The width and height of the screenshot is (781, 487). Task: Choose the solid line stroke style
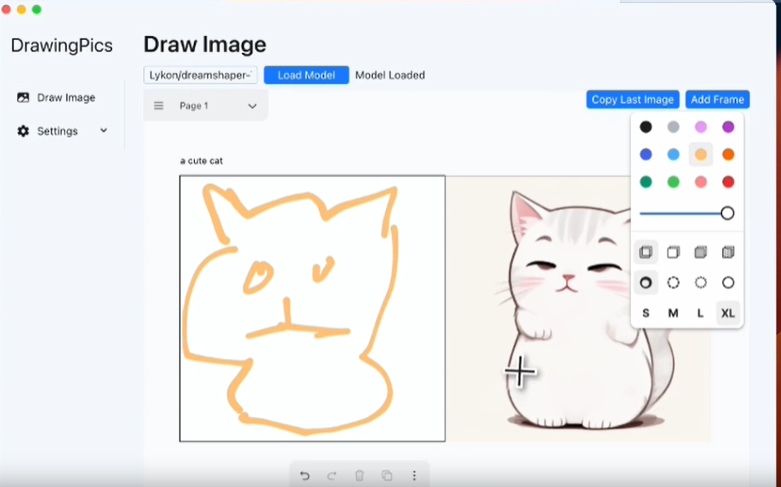click(728, 283)
